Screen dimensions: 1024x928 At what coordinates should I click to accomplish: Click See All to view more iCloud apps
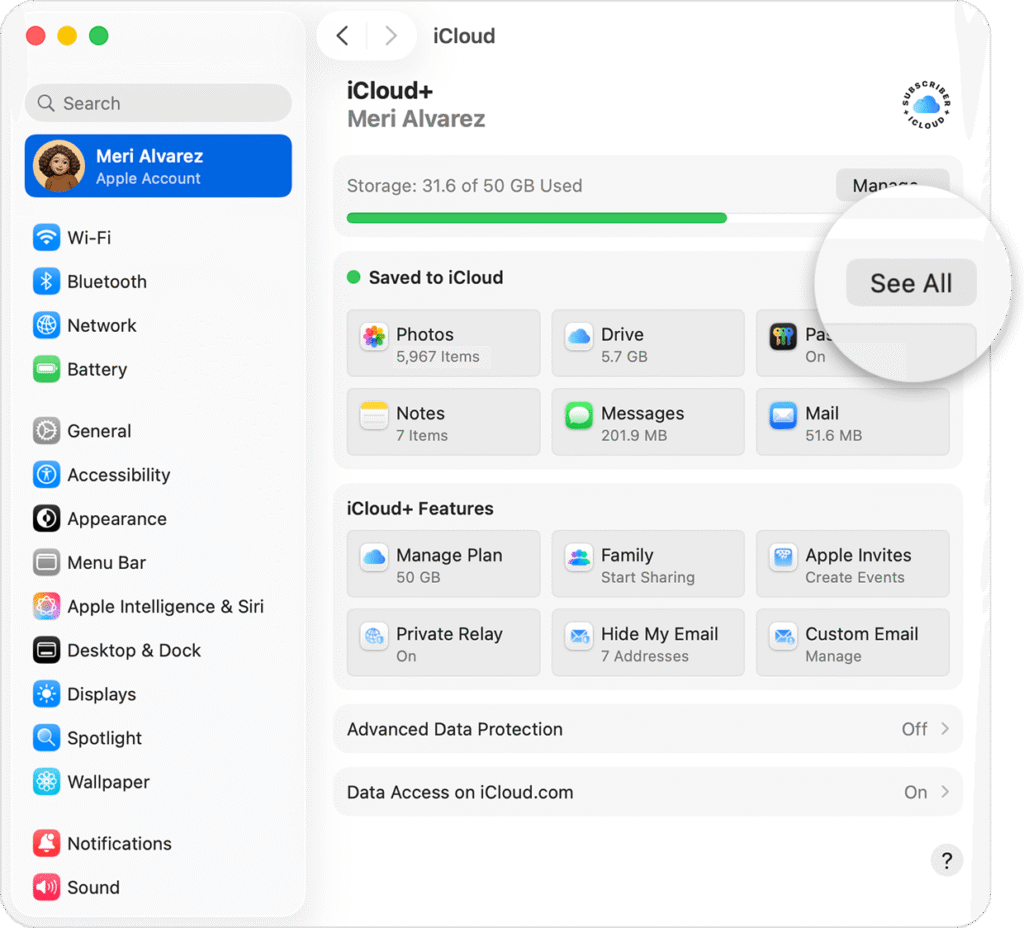tap(910, 282)
